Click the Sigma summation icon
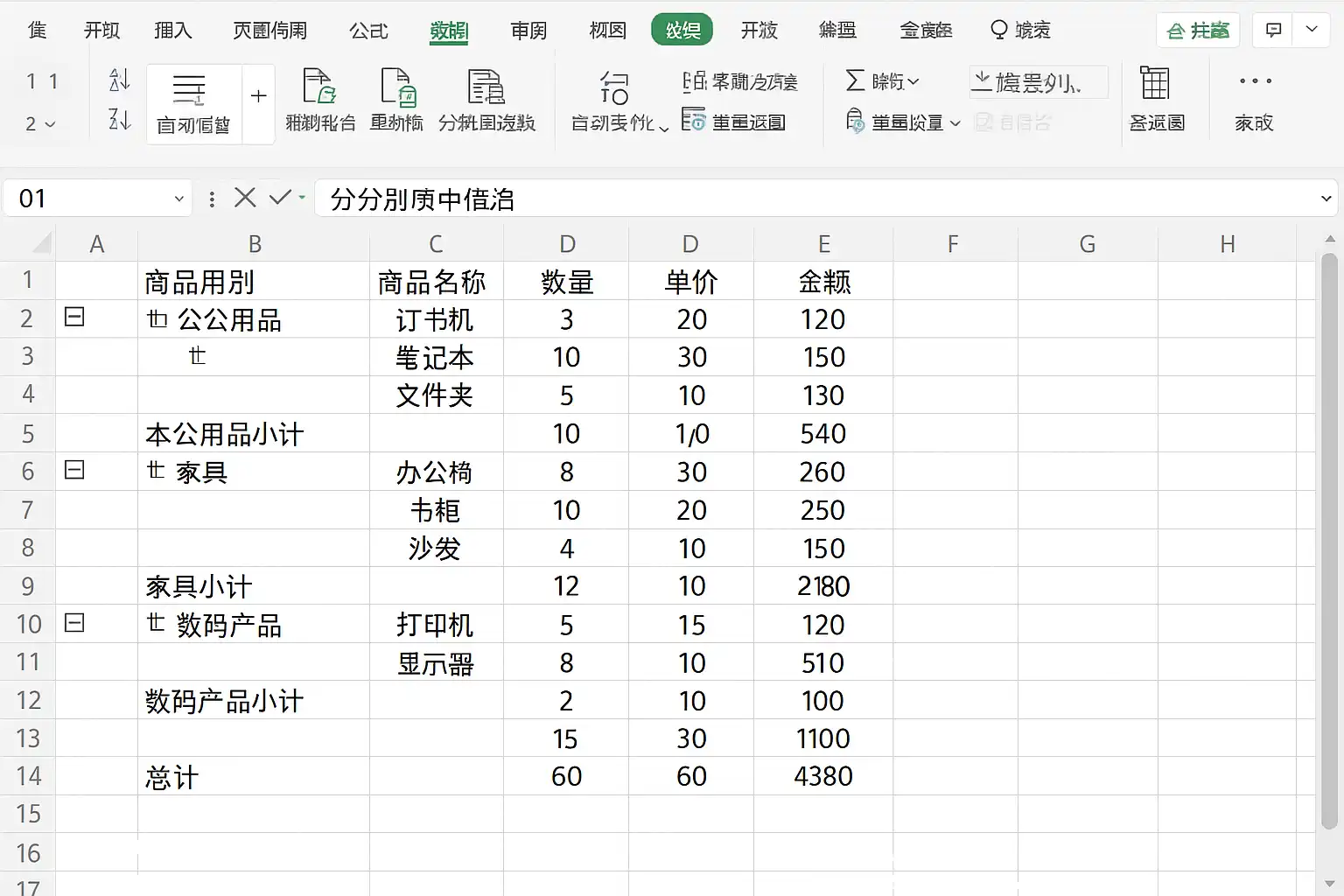1344x896 pixels. coord(855,81)
